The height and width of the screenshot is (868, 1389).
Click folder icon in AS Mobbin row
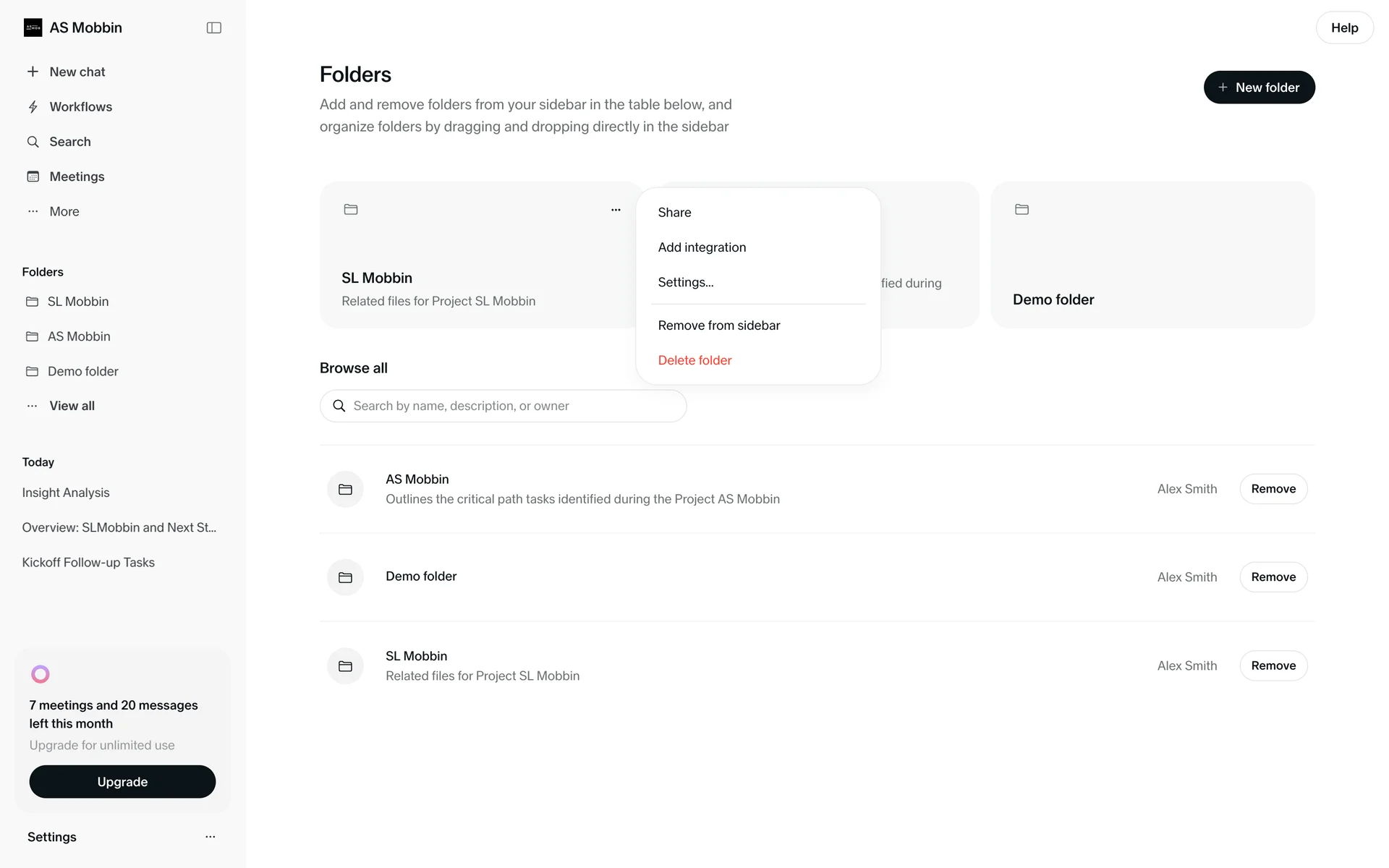pos(345,490)
